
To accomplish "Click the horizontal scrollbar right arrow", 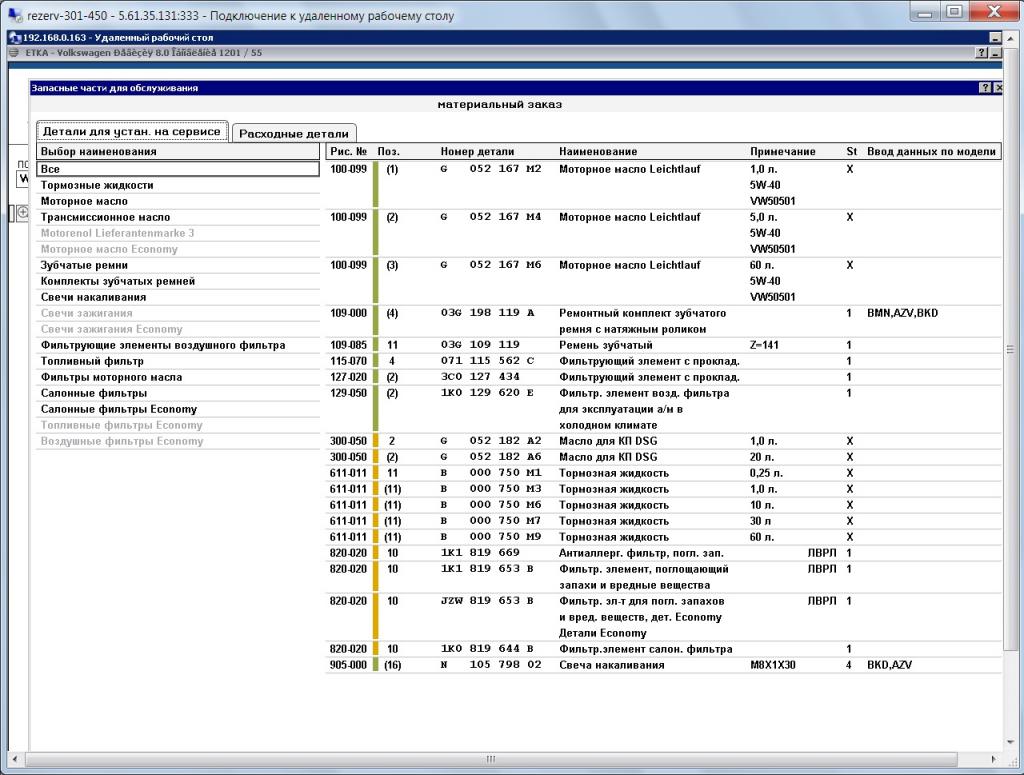I will click(993, 759).
